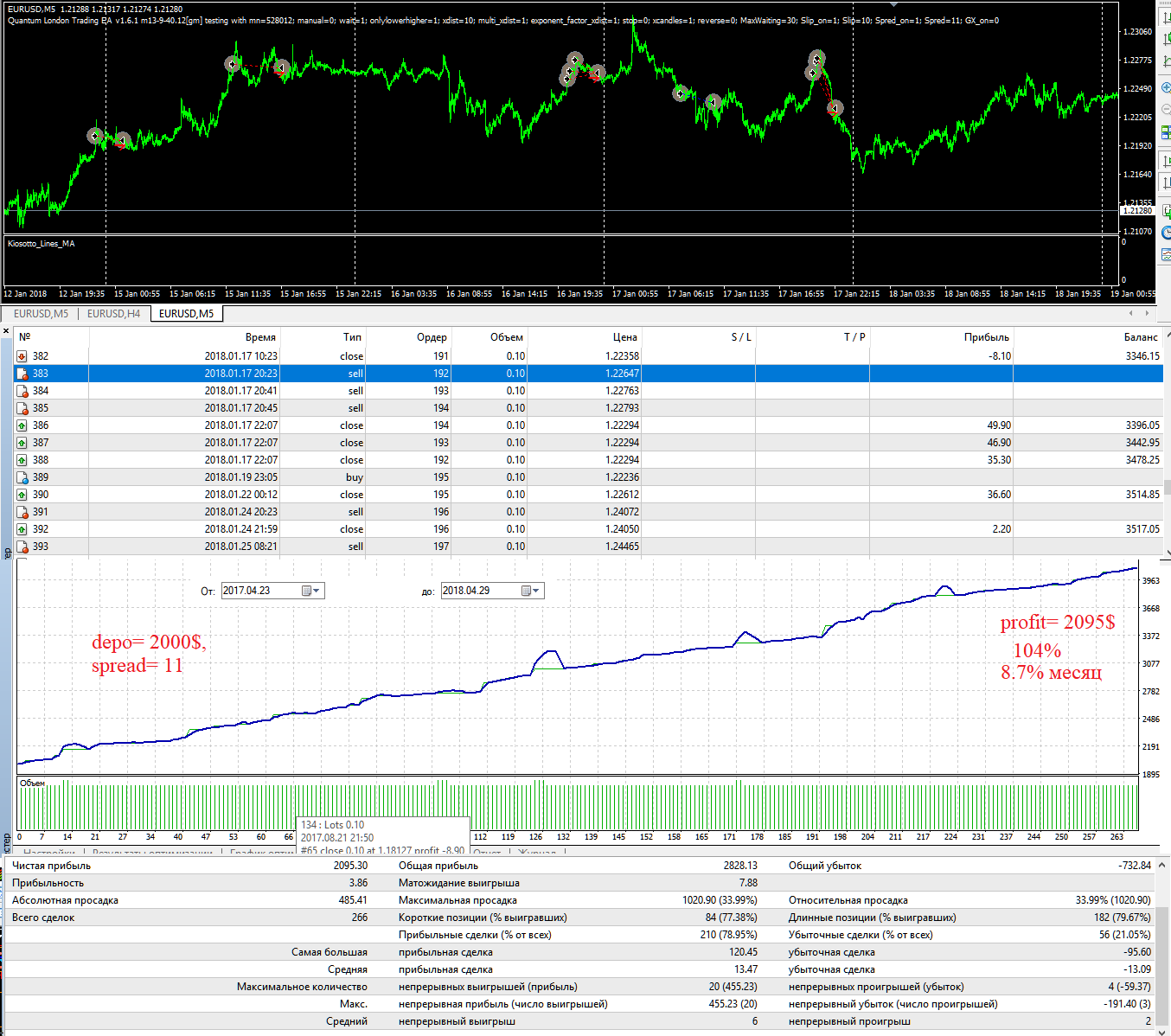
Task: Click the sell-order icon on row 393
Action: [22, 547]
